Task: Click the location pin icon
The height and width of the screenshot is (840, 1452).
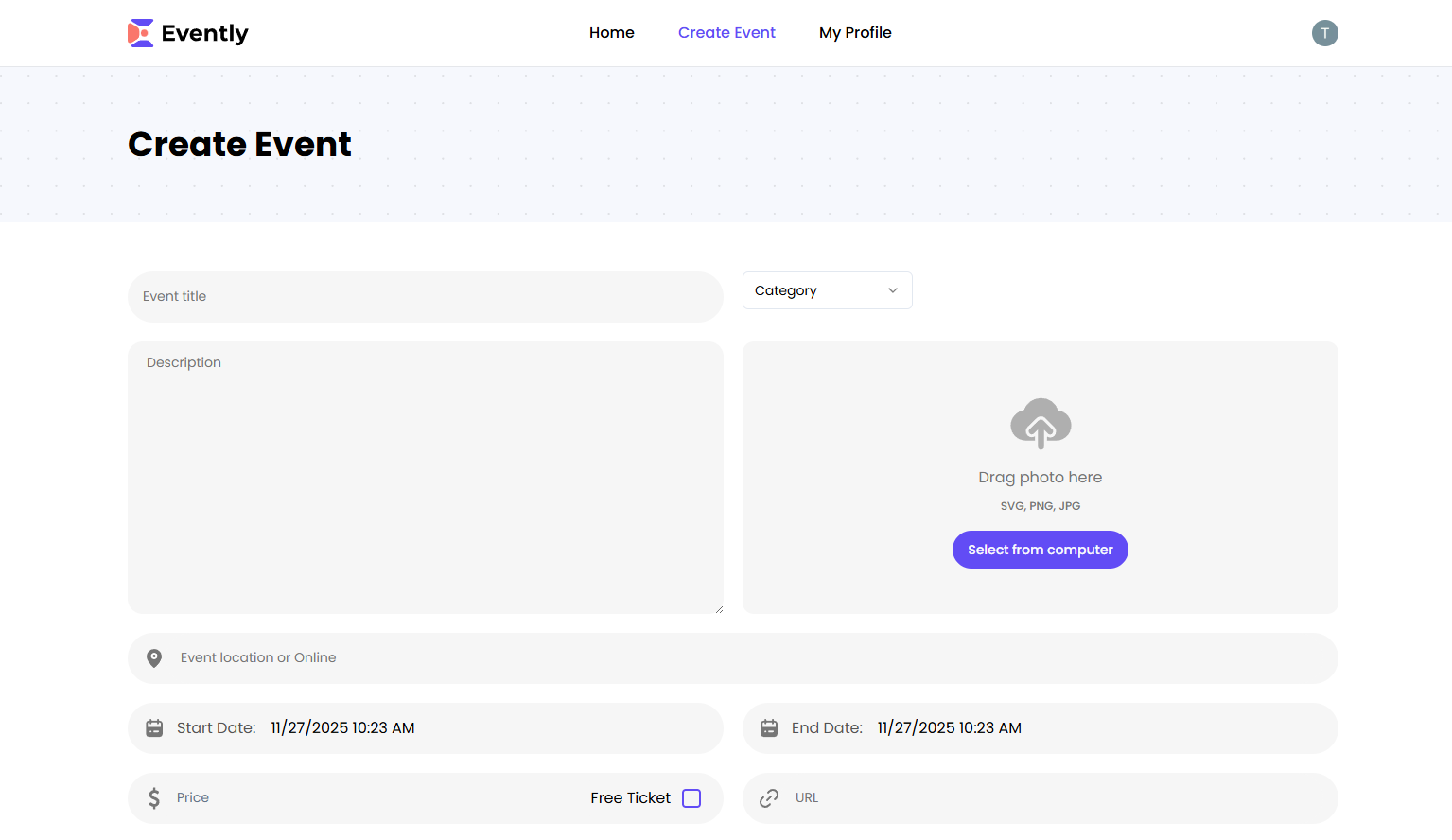Action: pos(154,658)
